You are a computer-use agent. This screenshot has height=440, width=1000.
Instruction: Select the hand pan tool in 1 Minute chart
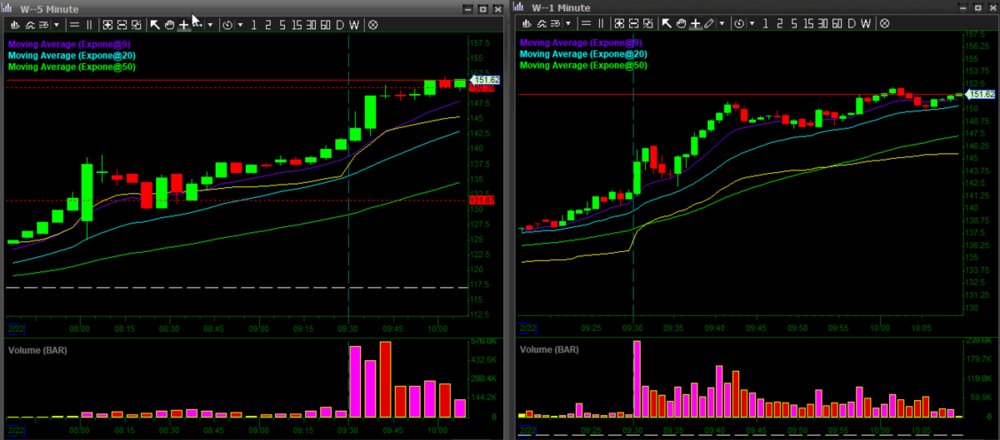click(681, 24)
